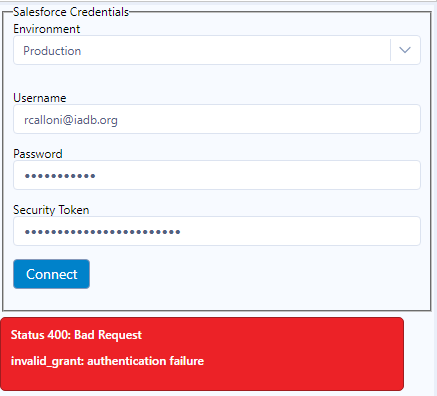Click the Security Token label

51,210
